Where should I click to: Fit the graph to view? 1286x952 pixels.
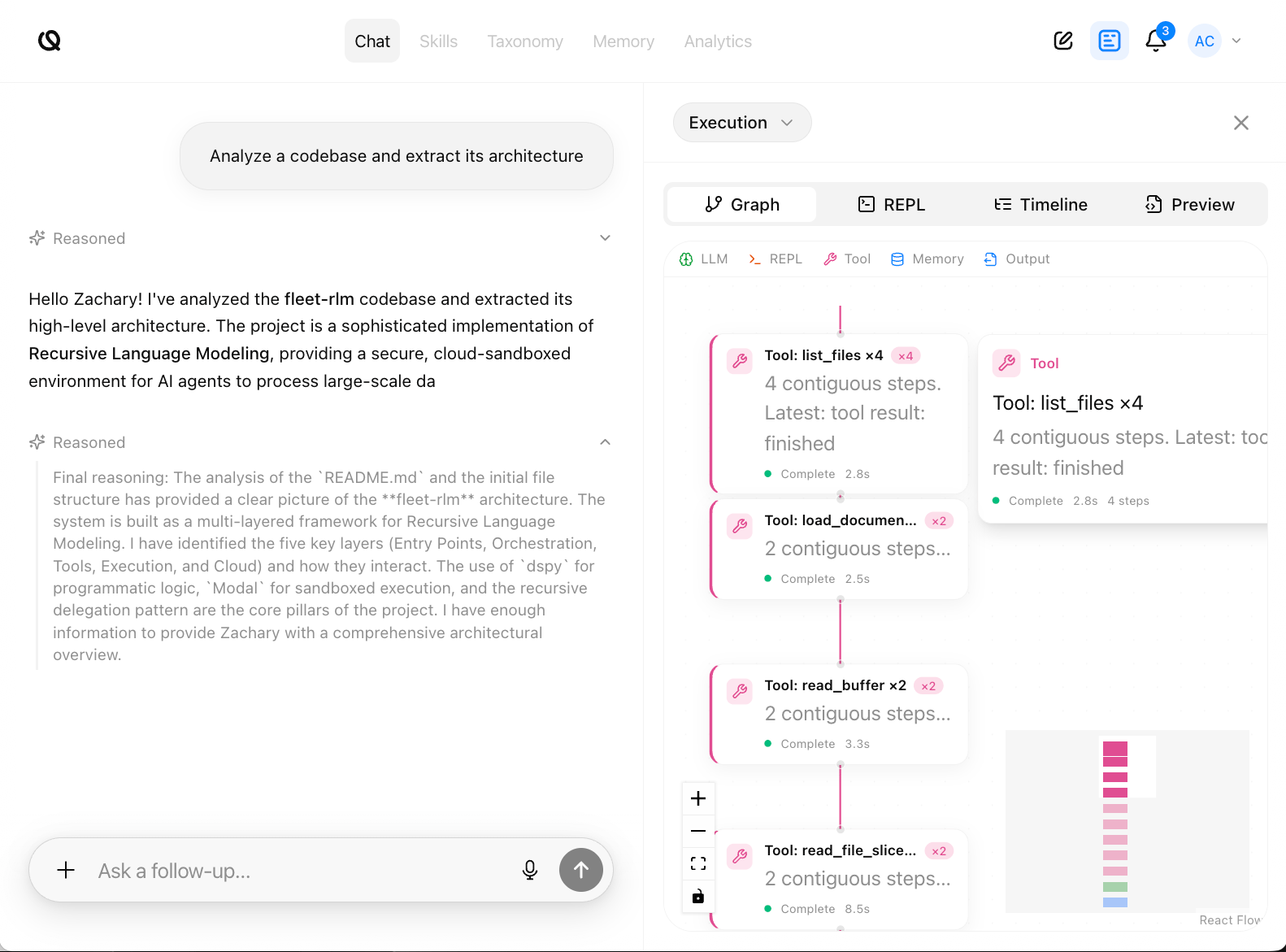coord(698,863)
